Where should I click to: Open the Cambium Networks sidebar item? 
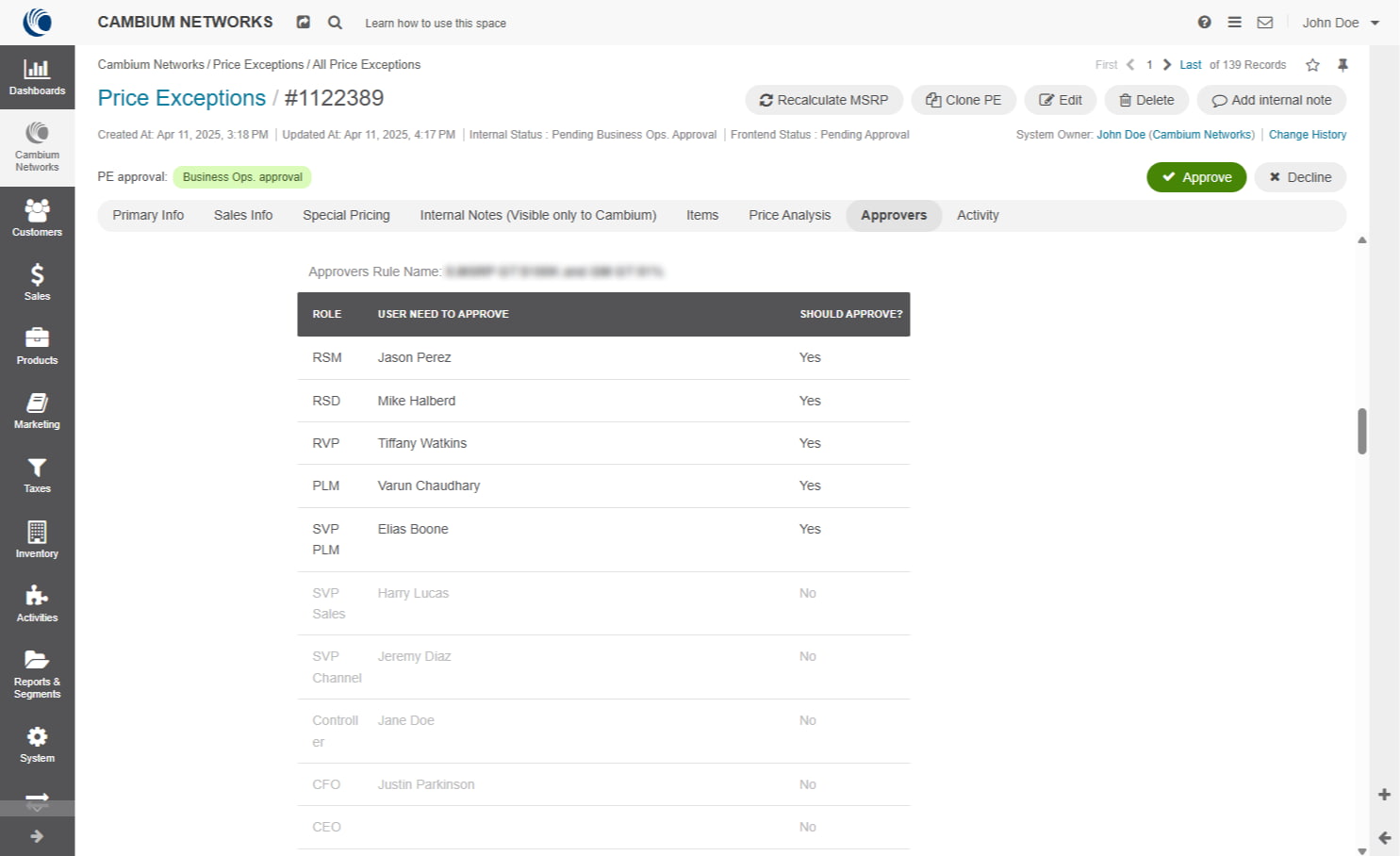pyautogui.click(x=37, y=147)
